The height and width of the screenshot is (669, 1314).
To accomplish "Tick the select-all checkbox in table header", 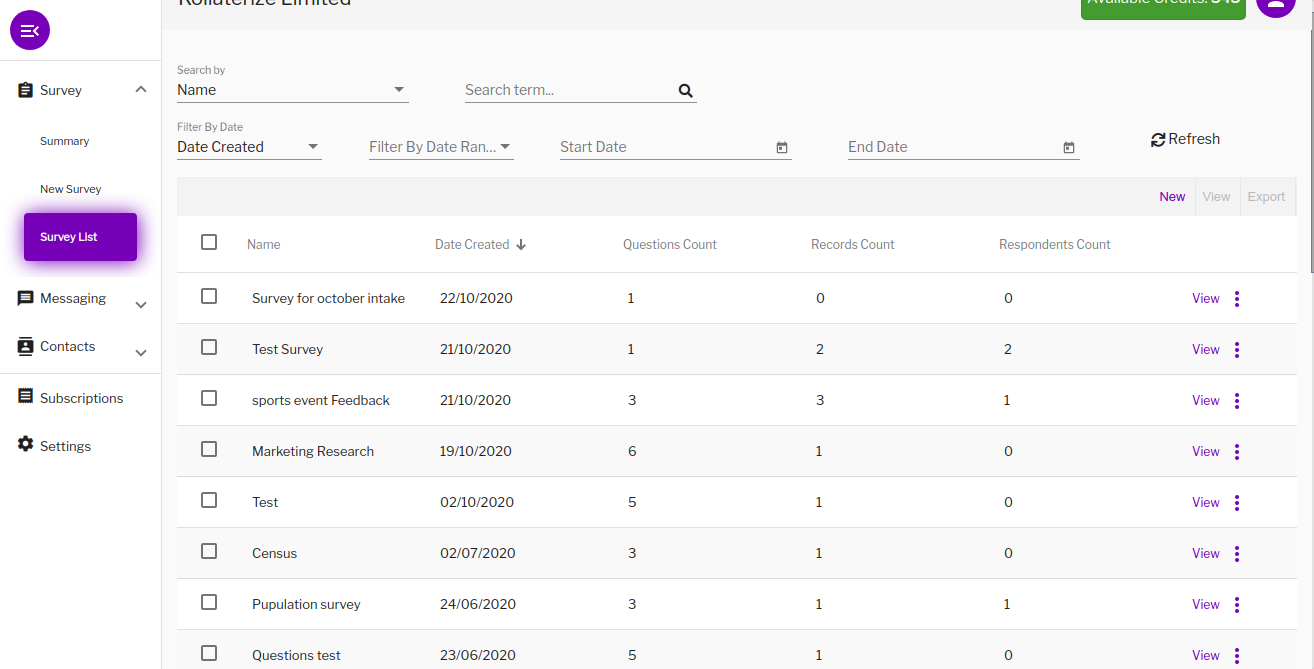I will [209, 242].
